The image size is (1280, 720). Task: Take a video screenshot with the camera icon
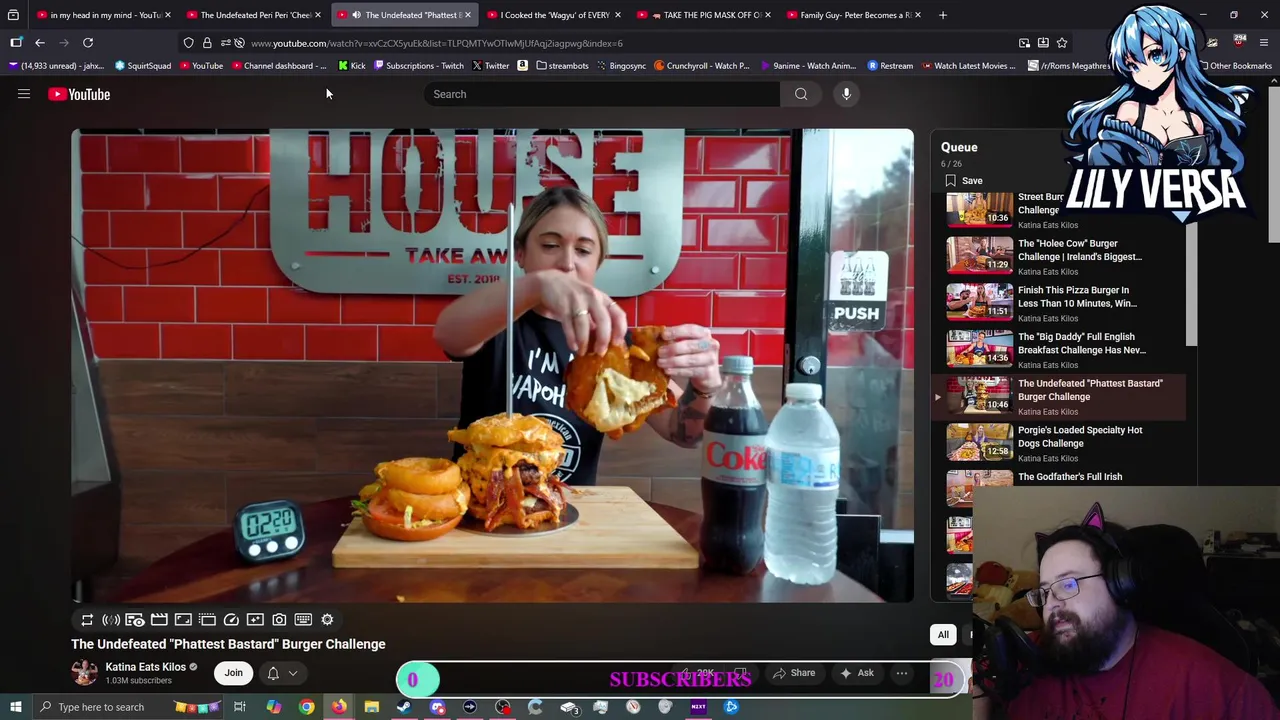point(279,620)
